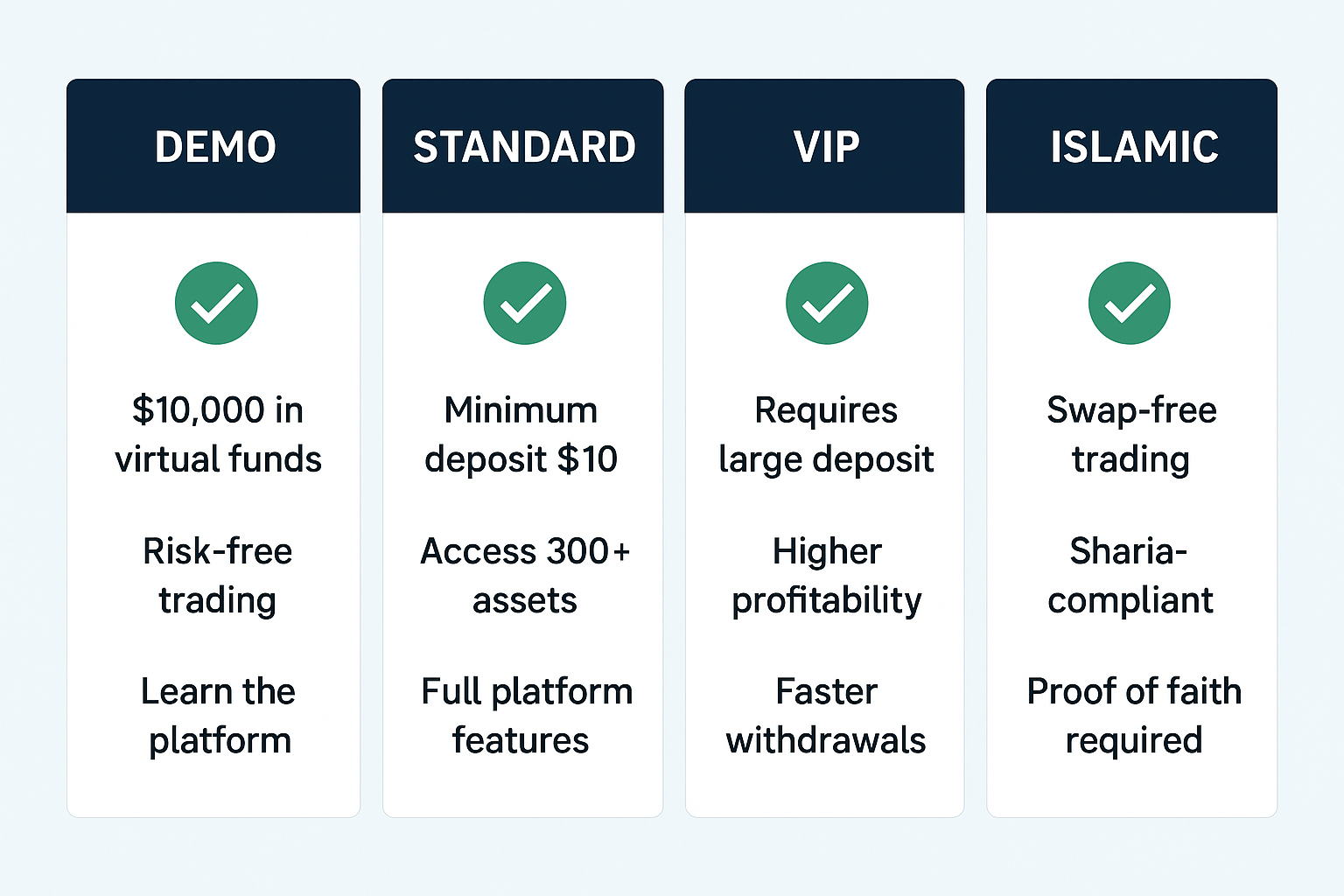Click the green checkmark under VIP
1344x896 pixels.
pos(826,303)
